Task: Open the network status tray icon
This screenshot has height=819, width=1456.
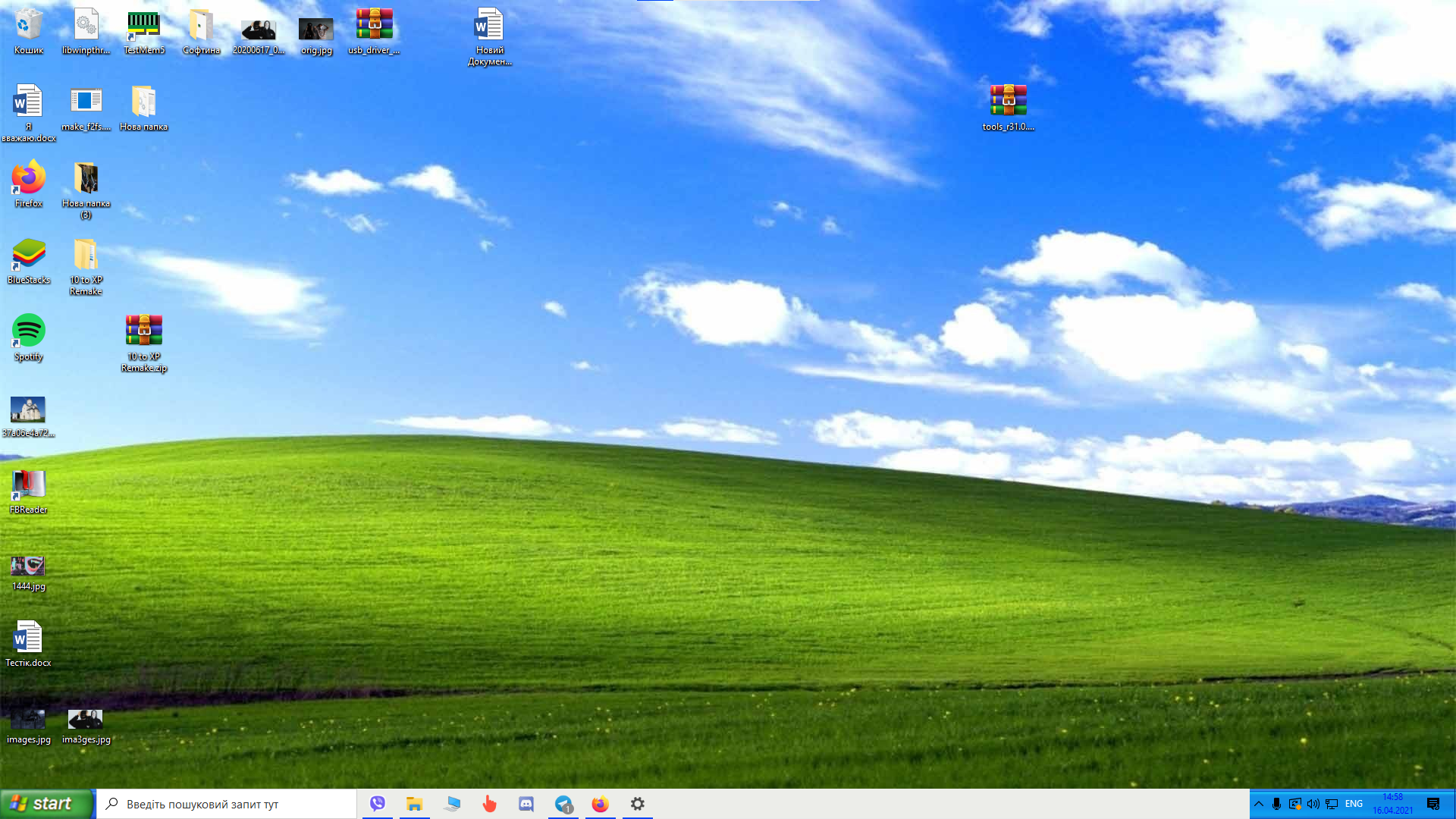Action: [x=1332, y=804]
